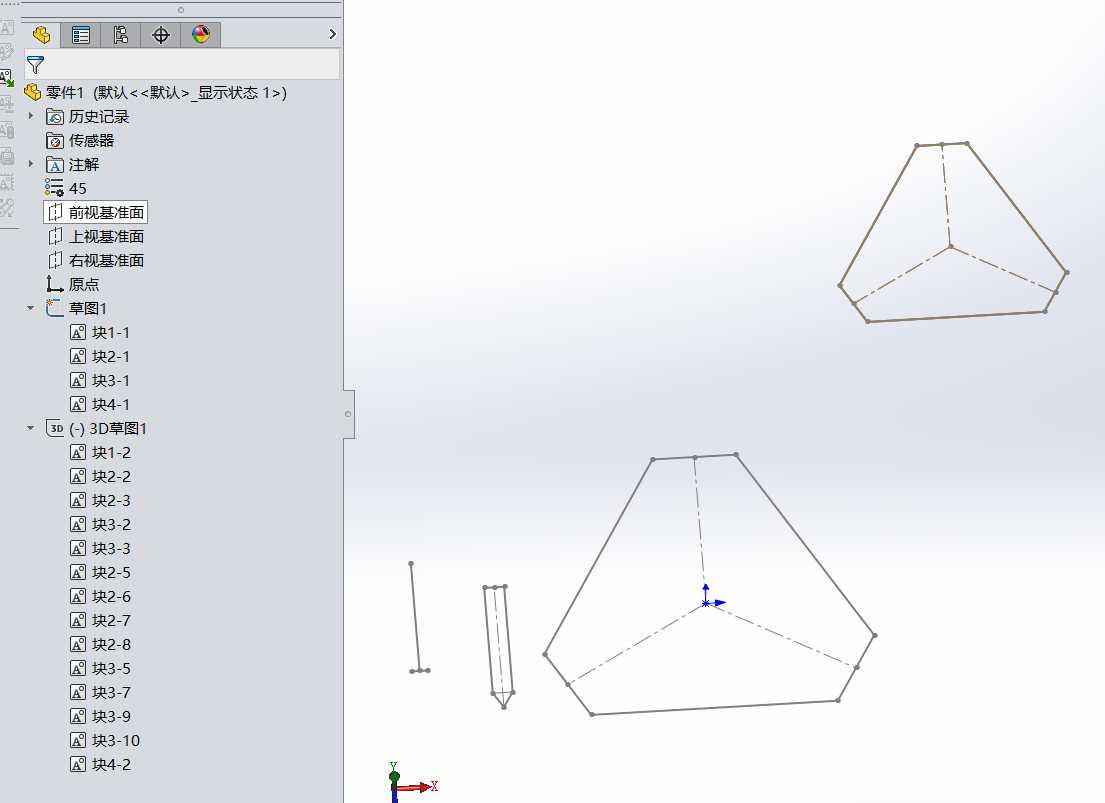
Task: Select block 块3-10 in the tree
Action: coord(115,740)
